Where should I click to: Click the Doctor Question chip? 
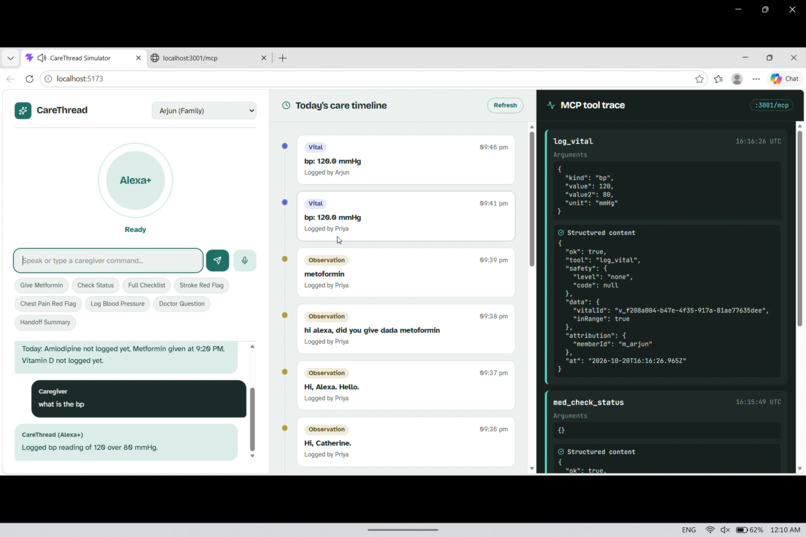coord(181,304)
